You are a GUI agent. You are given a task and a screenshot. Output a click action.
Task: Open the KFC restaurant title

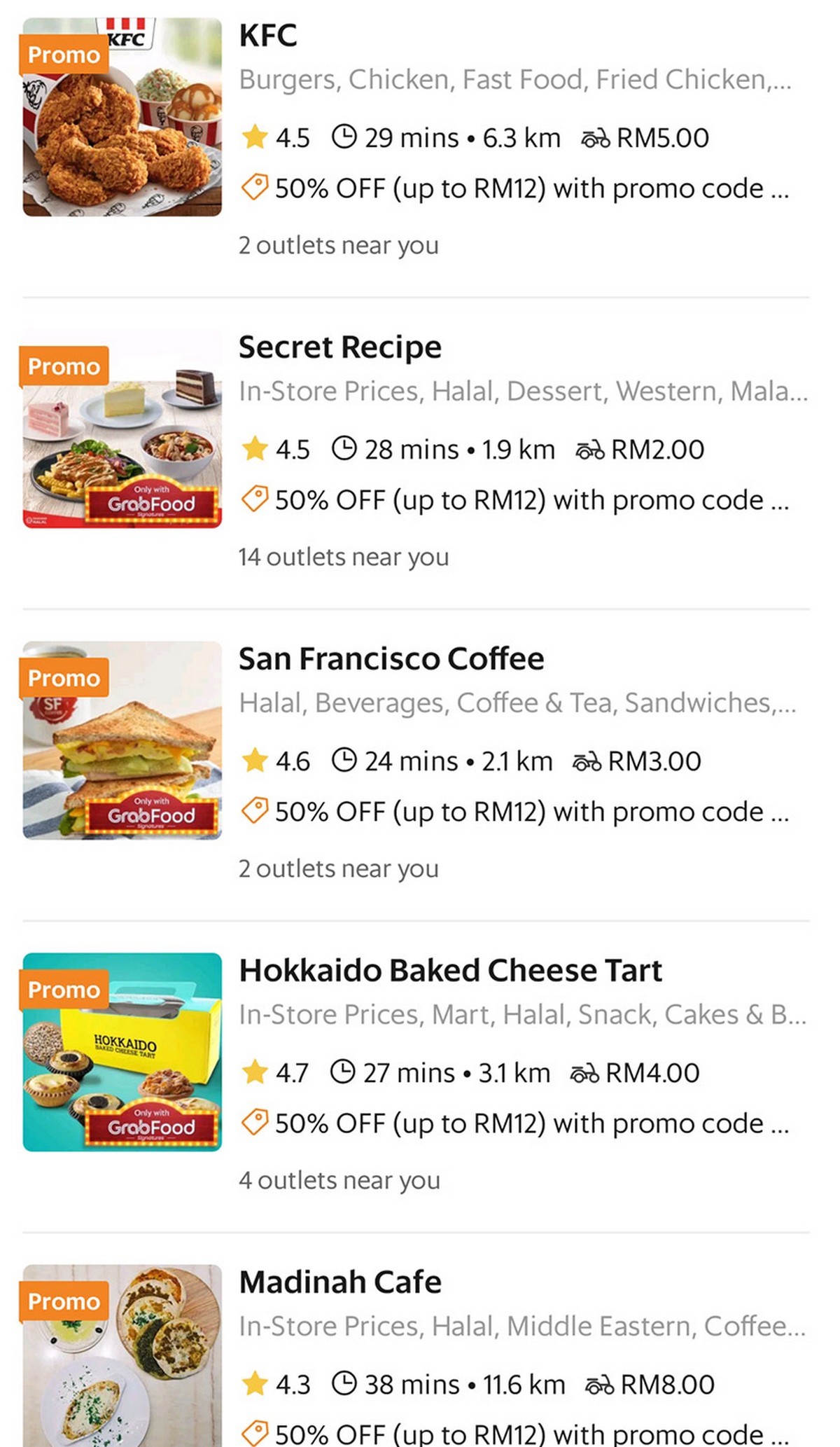[x=268, y=35]
